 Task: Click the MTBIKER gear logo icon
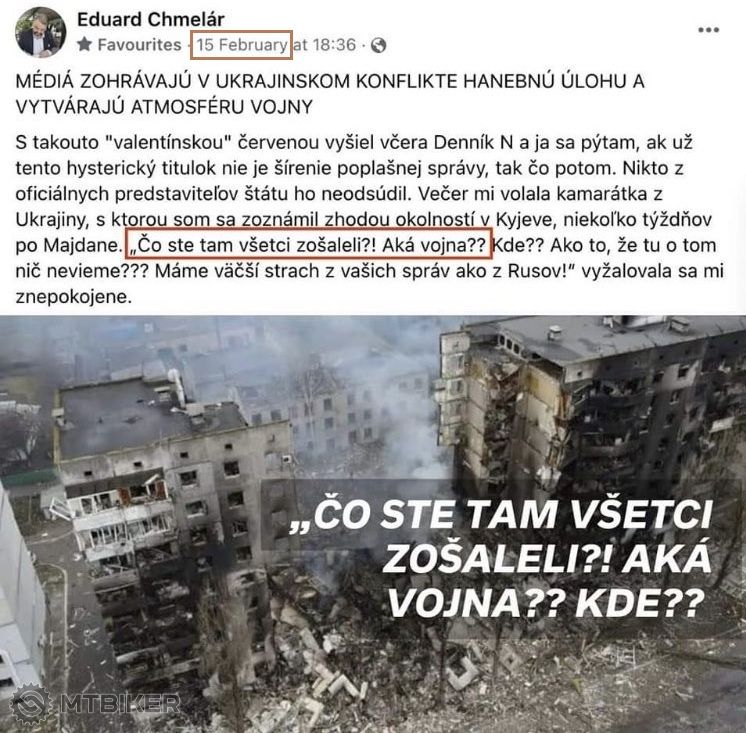[x=30, y=704]
